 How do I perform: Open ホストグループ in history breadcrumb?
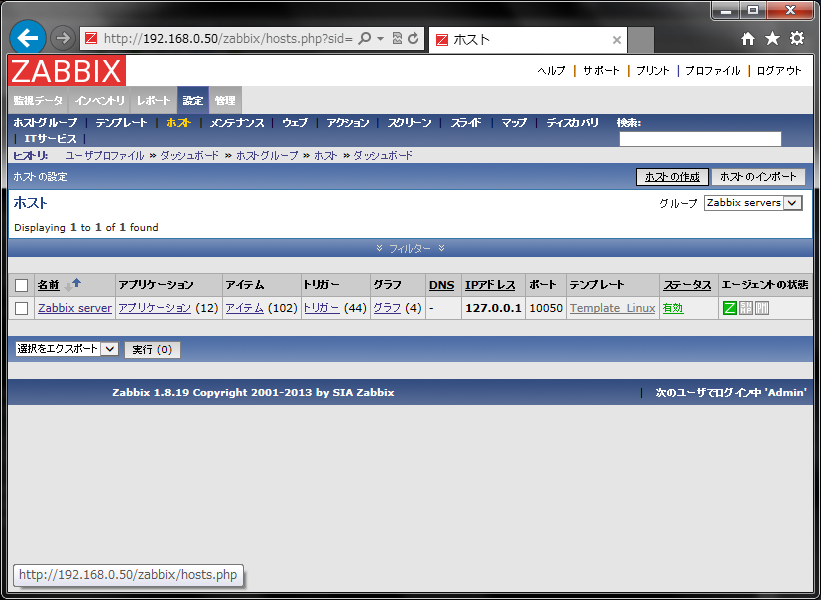267,155
